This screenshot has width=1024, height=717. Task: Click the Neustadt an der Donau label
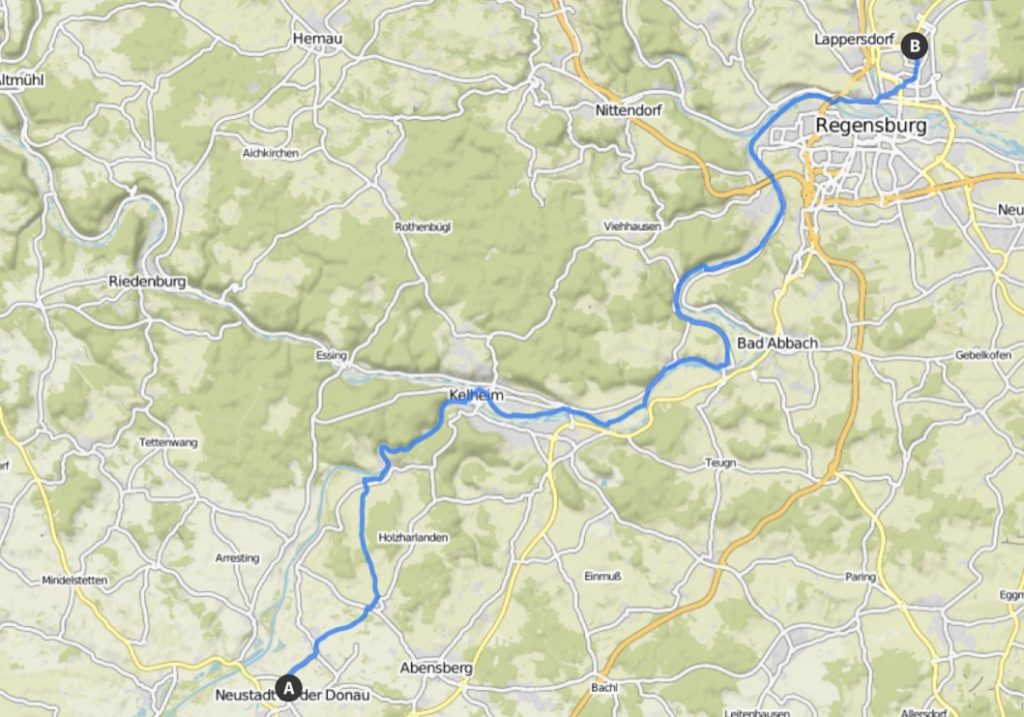[x=293, y=695]
